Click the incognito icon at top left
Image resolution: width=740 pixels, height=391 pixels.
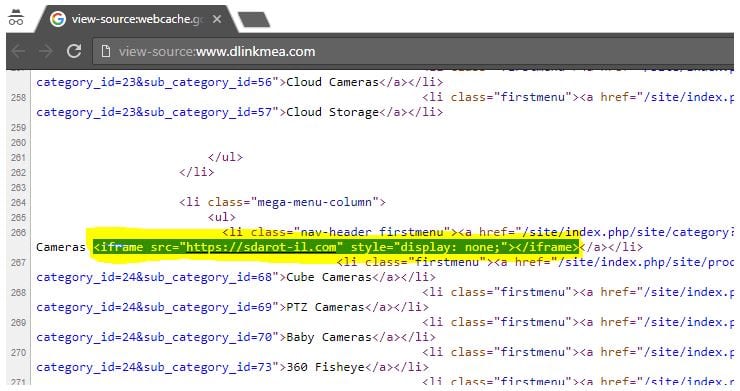tap(16, 17)
